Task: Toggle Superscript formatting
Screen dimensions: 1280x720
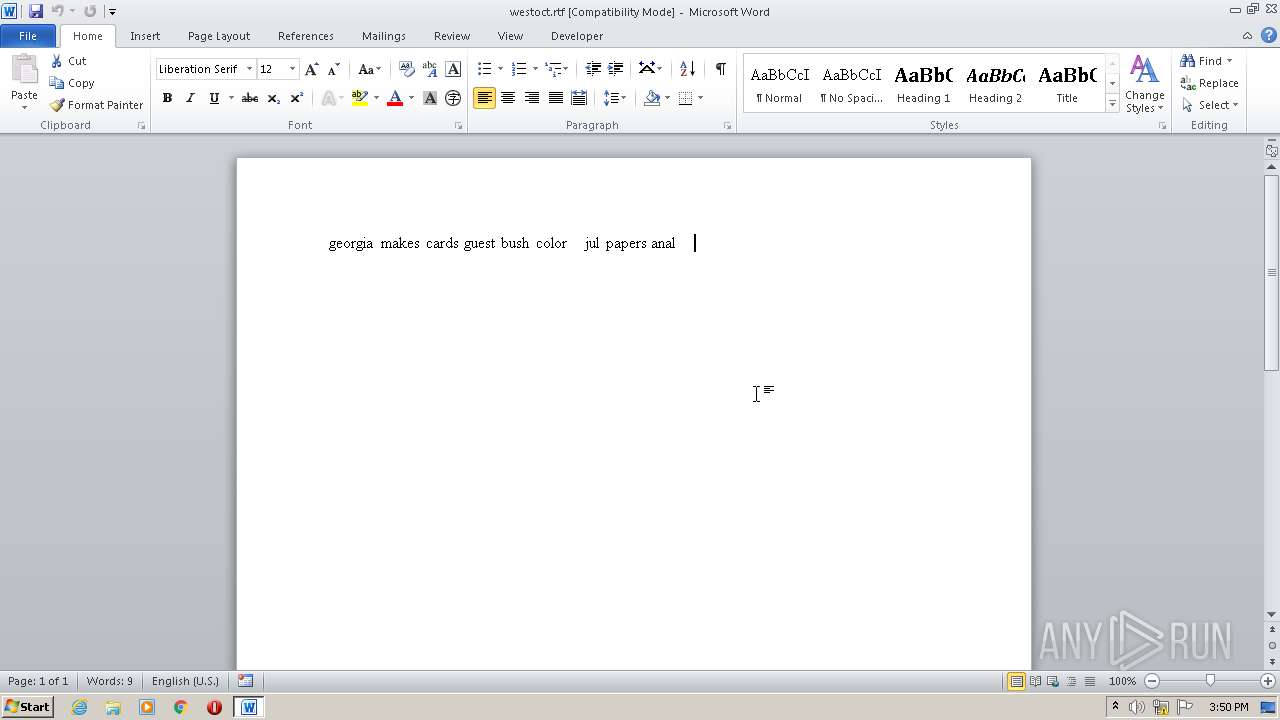Action: point(297,98)
